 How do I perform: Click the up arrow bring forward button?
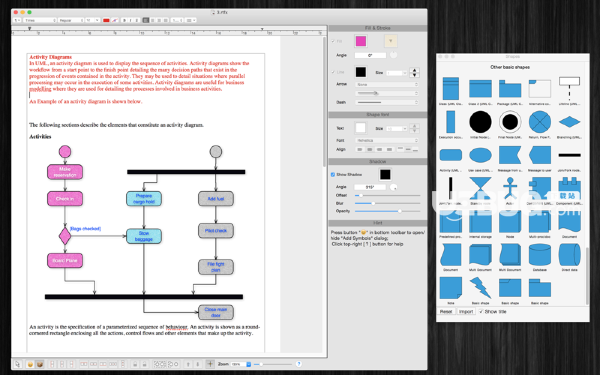(x=188, y=364)
